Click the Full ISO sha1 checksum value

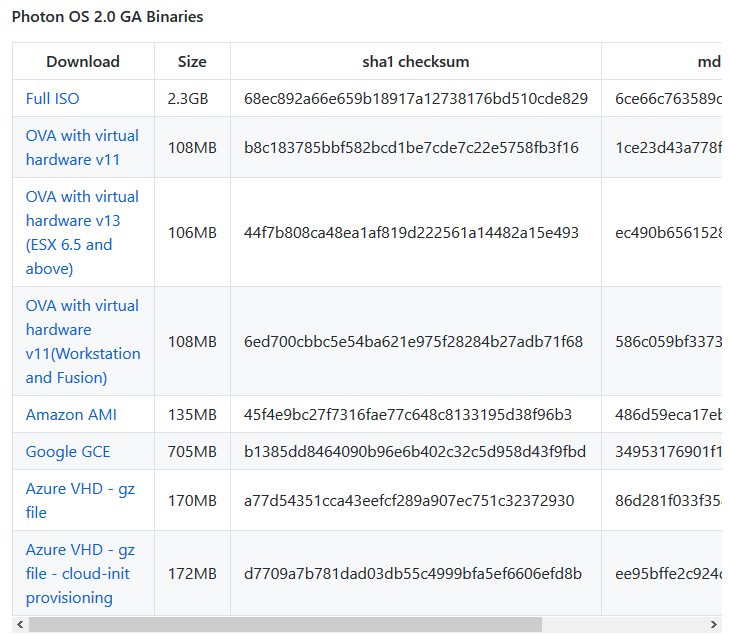coord(416,99)
